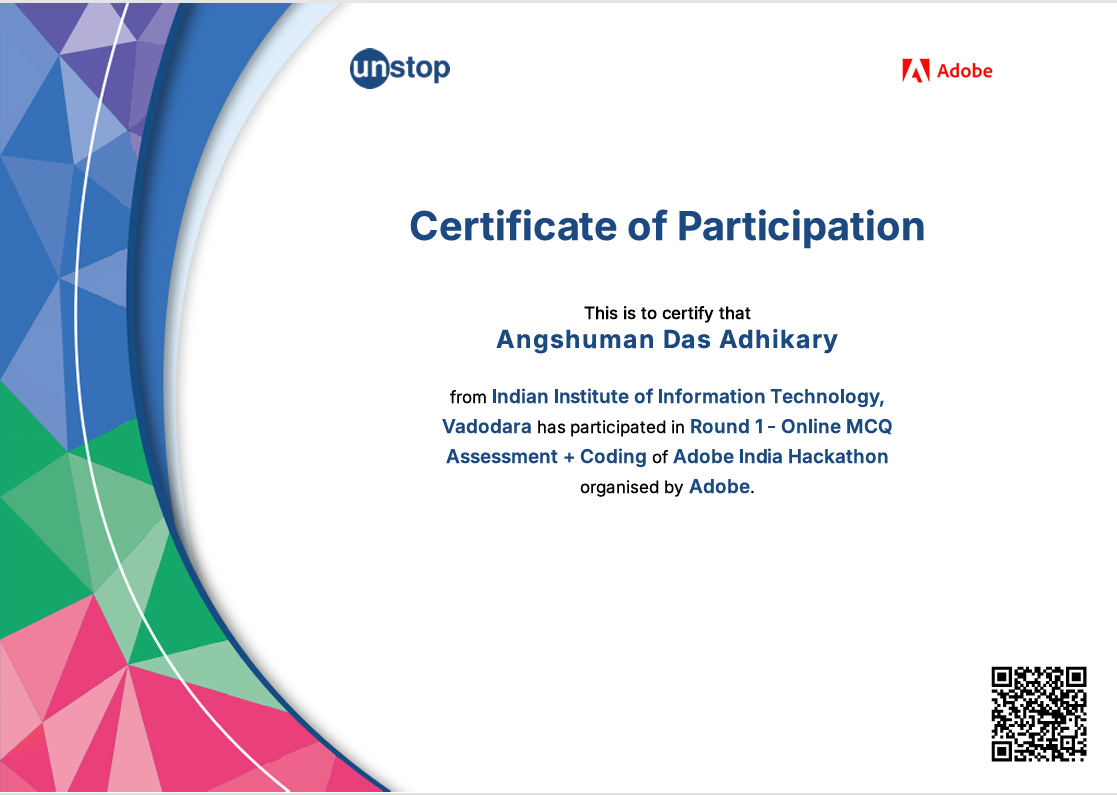Click the Unstop logo at the top
Screen dimensions: 1117x795
[x=398, y=68]
